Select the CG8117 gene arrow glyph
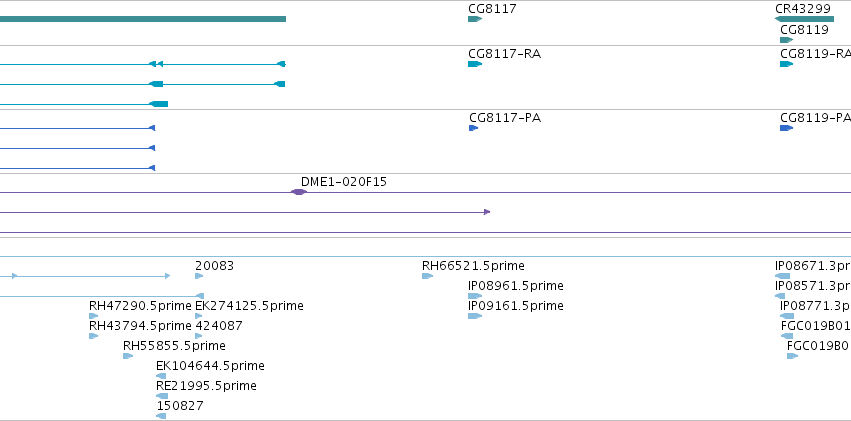This screenshot has height=421, width=851. tap(475, 19)
